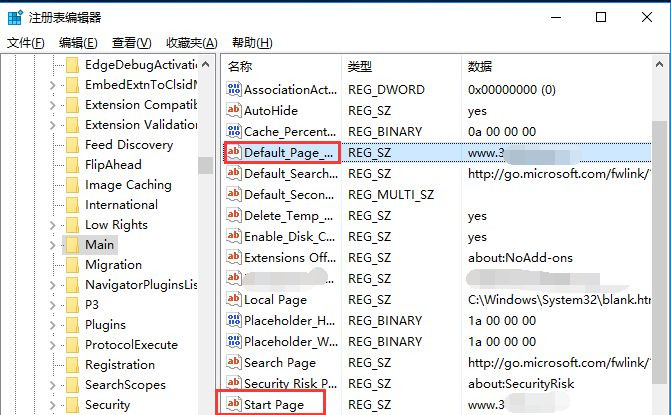Click the Search Page string value icon
The height and width of the screenshot is (415, 671).
coord(234,363)
